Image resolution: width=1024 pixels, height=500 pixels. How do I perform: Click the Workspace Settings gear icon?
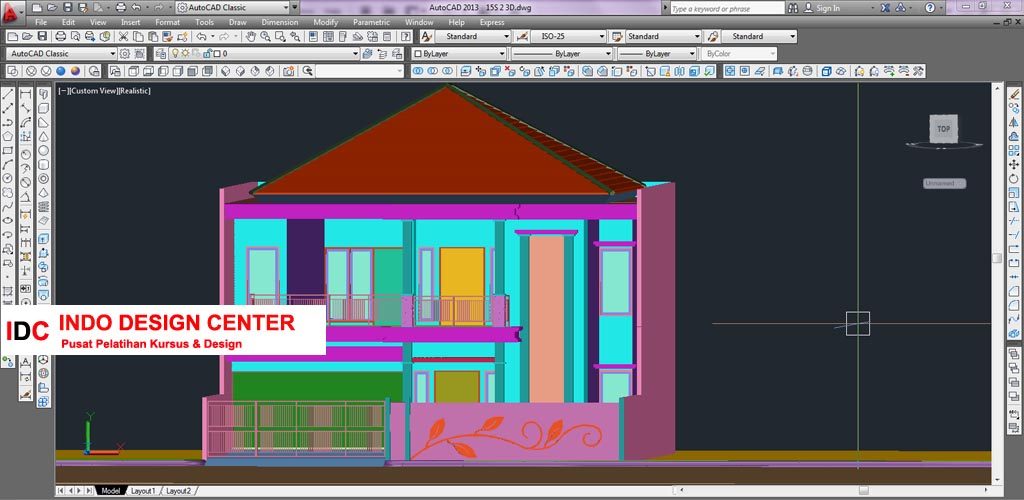coord(124,54)
